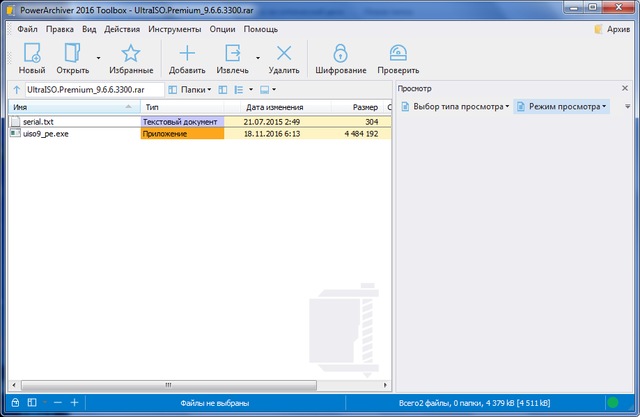
Task: Expand the Папки (Folders) dropdown
Action: point(189,90)
